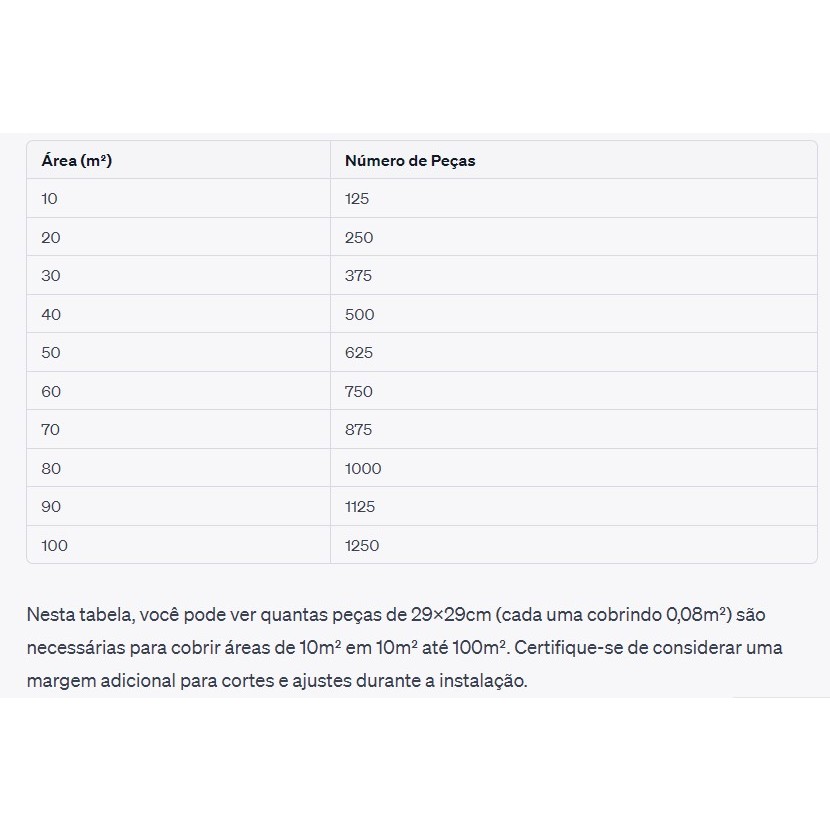This screenshot has height=830, width=830.
Task: Click the cell containing 375
Action: pyautogui.click(x=574, y=276)
